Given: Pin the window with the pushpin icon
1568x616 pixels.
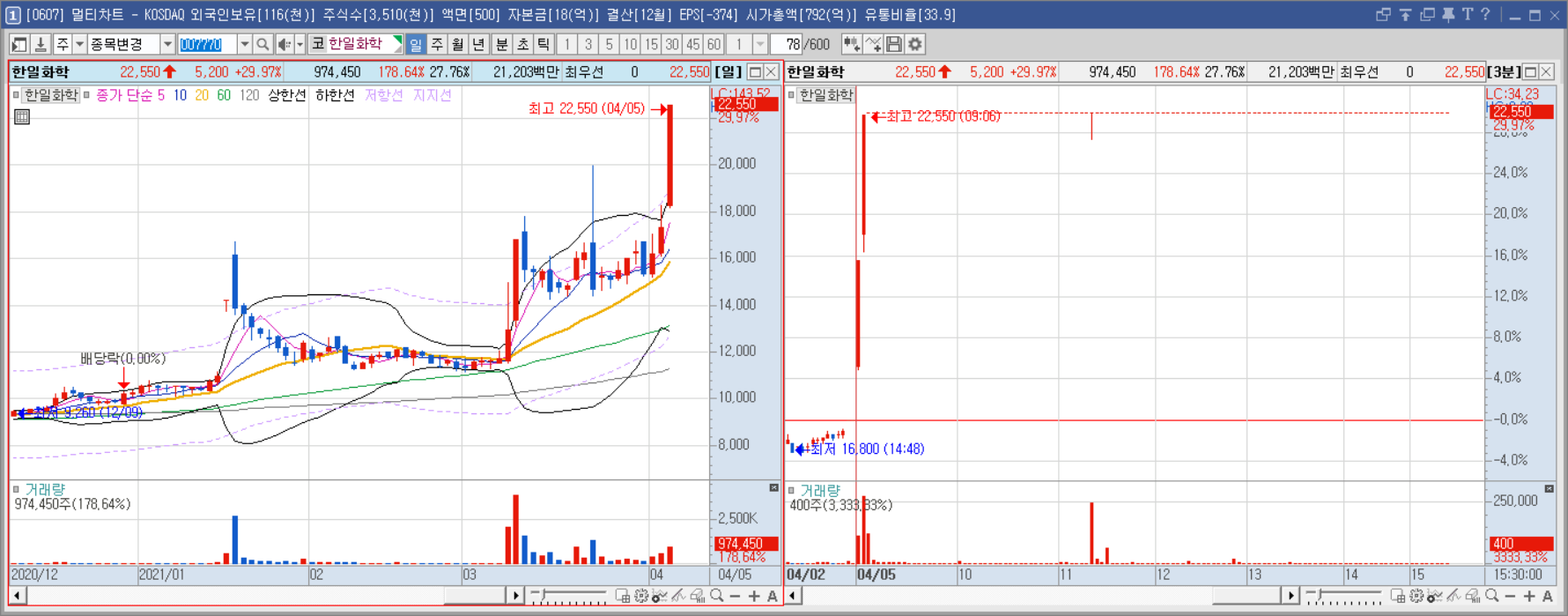Looking at the screenshot, I should pos(1448,14).
